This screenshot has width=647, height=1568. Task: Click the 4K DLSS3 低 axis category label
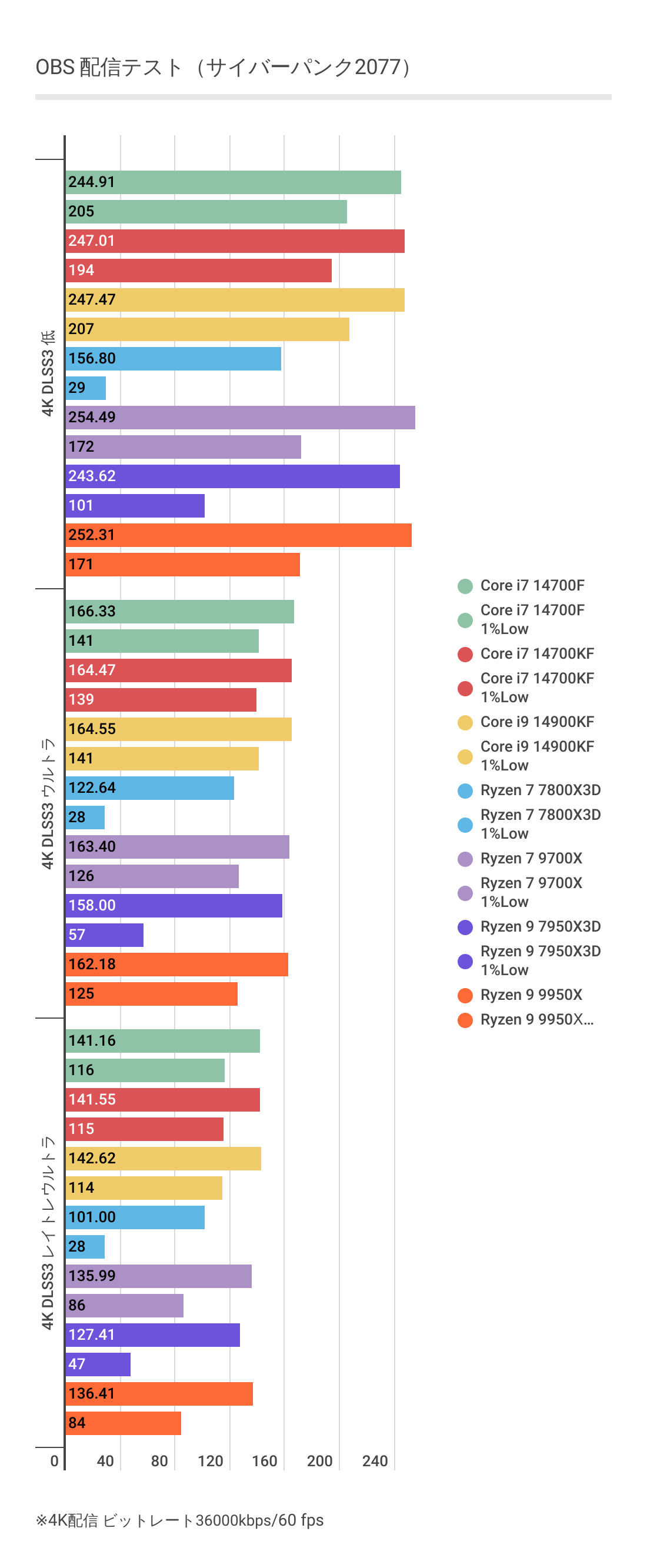(48, 373)
